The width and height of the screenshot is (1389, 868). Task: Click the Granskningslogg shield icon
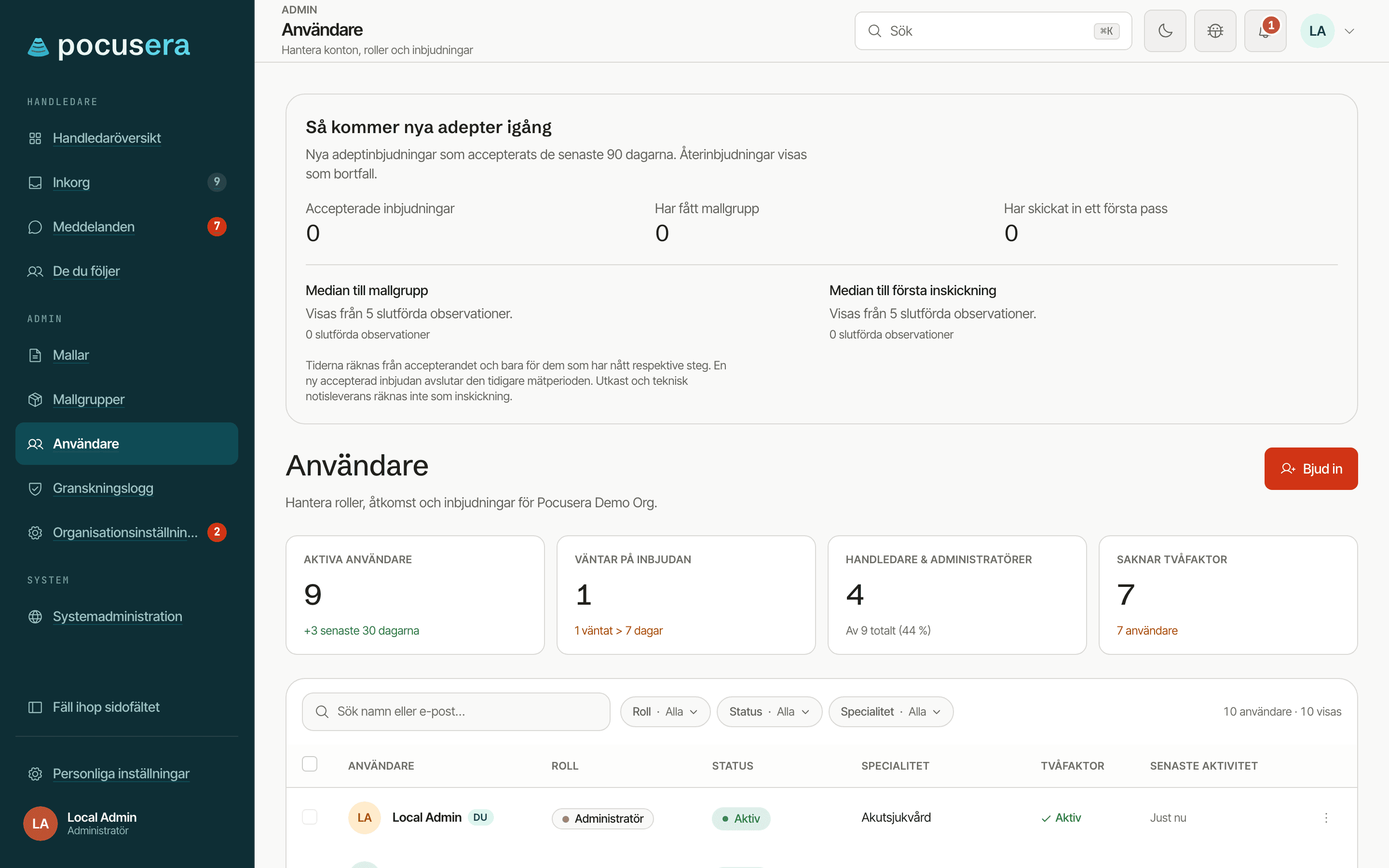coord(35,488)
